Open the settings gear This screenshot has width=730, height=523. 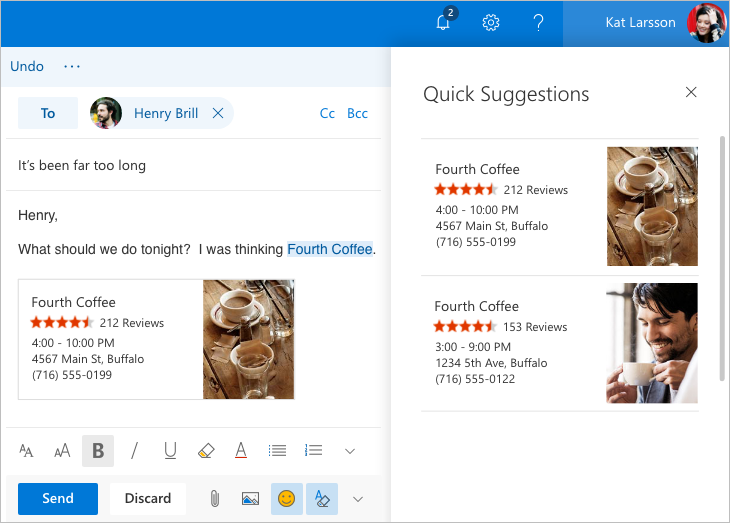tap(491, 23)
